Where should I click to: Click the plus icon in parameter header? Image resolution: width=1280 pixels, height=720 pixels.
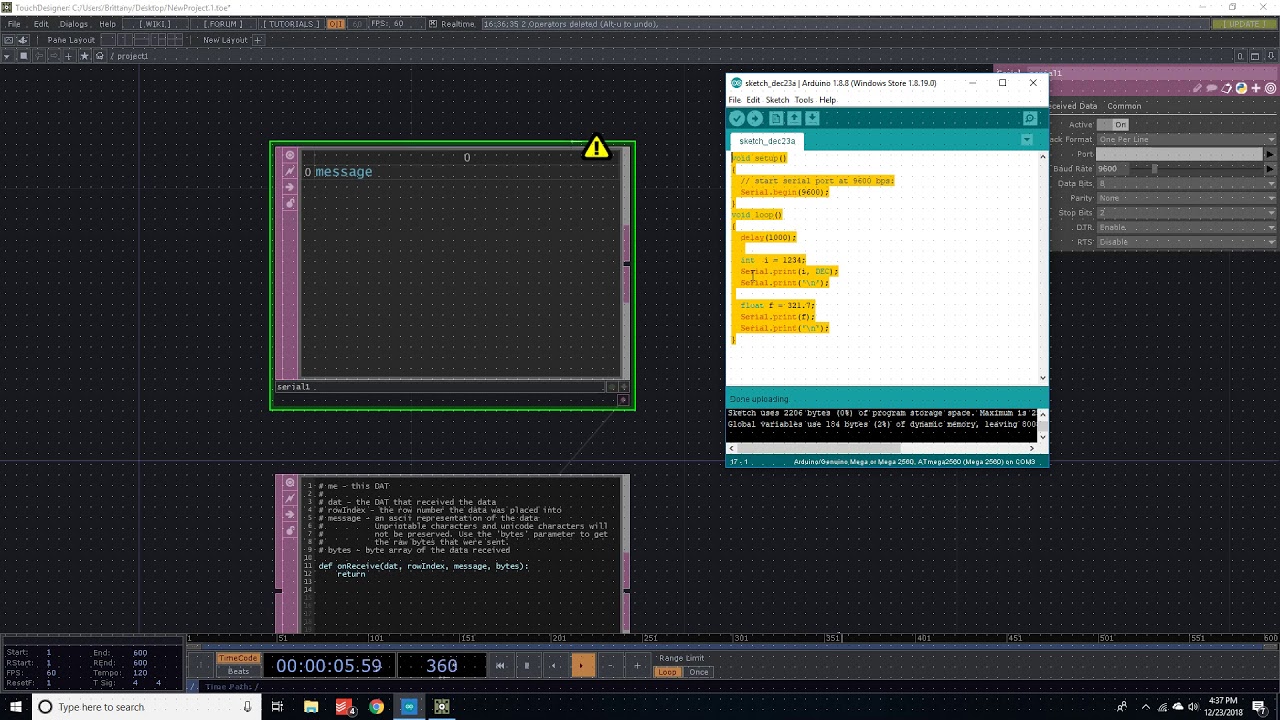coord(1256,88)
